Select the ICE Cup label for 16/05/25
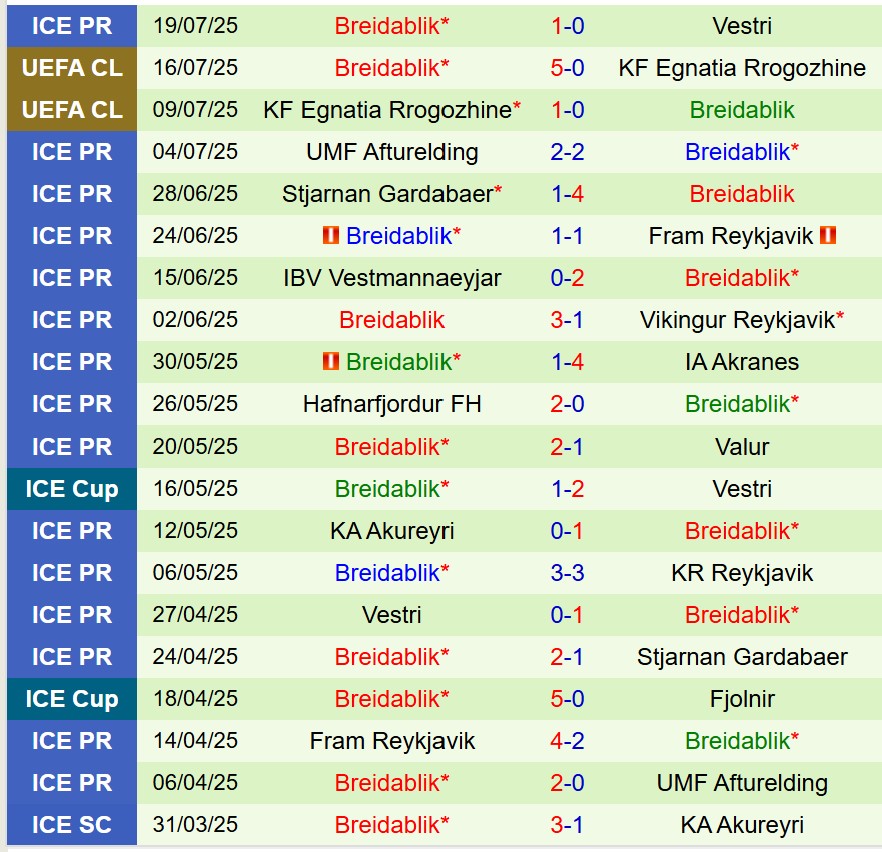Image resolution: width=882 pixels, height=852 pixels. coord(72,489)
